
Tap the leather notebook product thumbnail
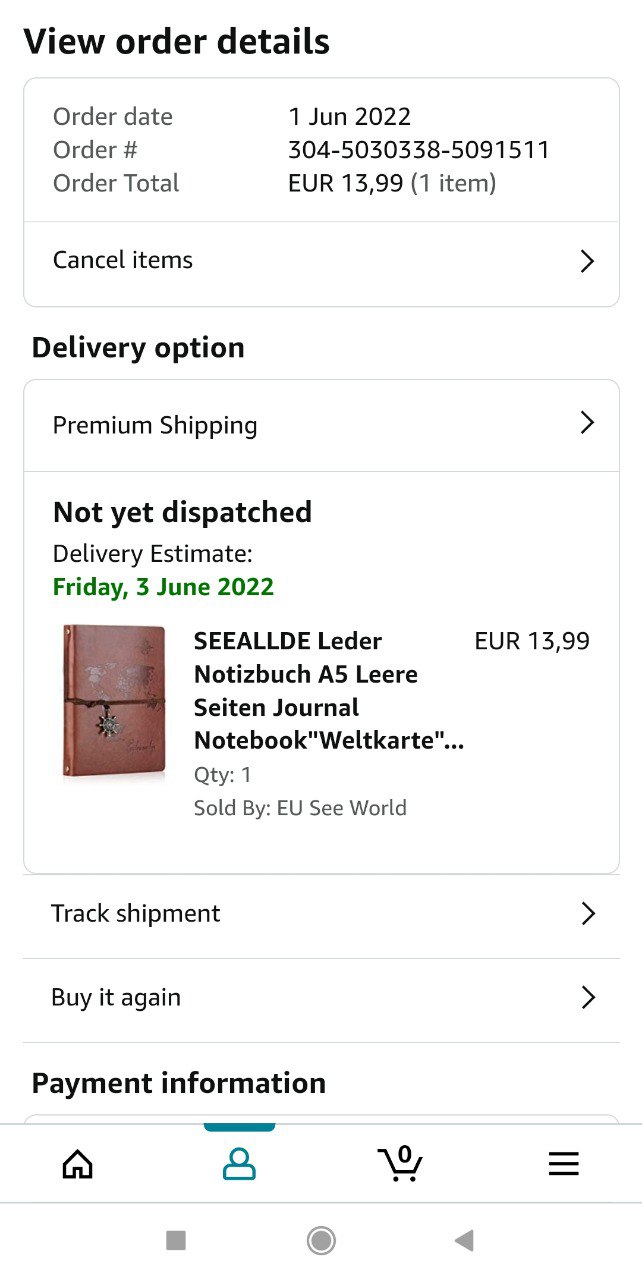114,700
